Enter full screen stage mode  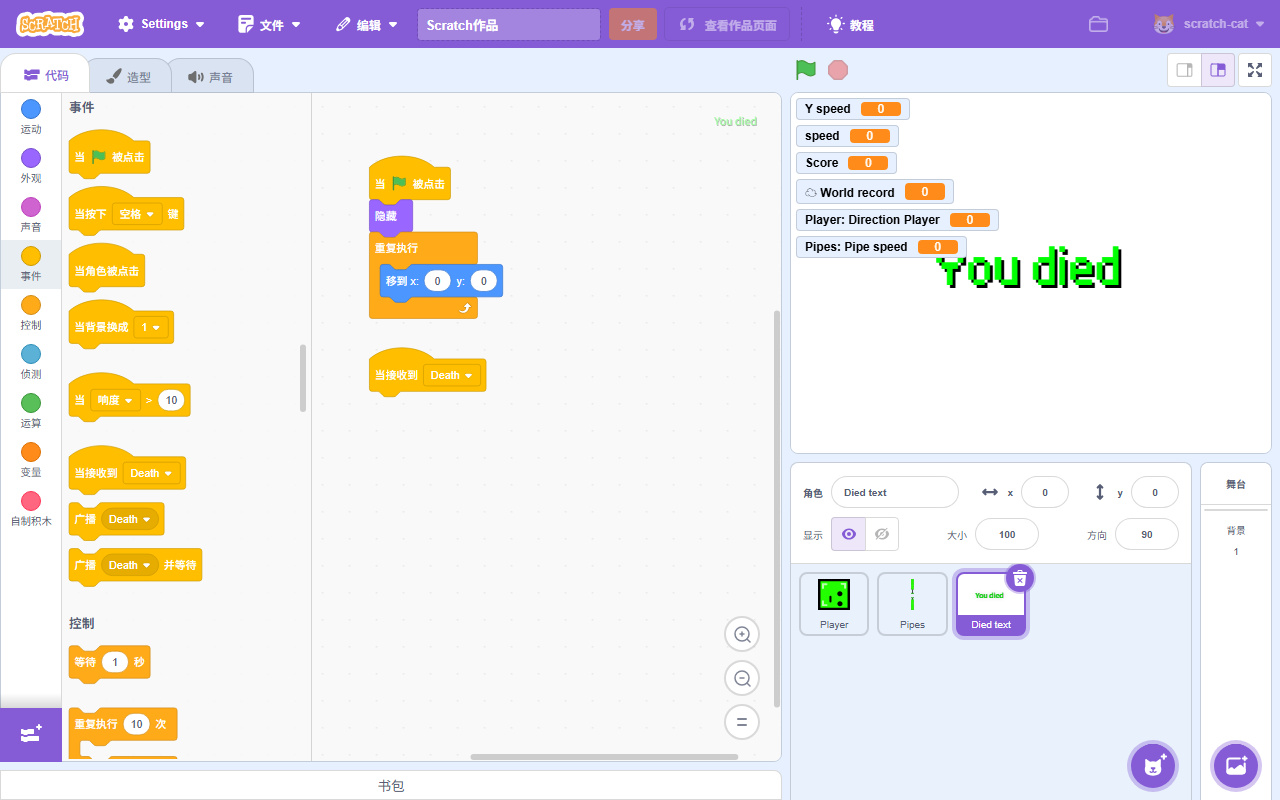pos(1255,70)
